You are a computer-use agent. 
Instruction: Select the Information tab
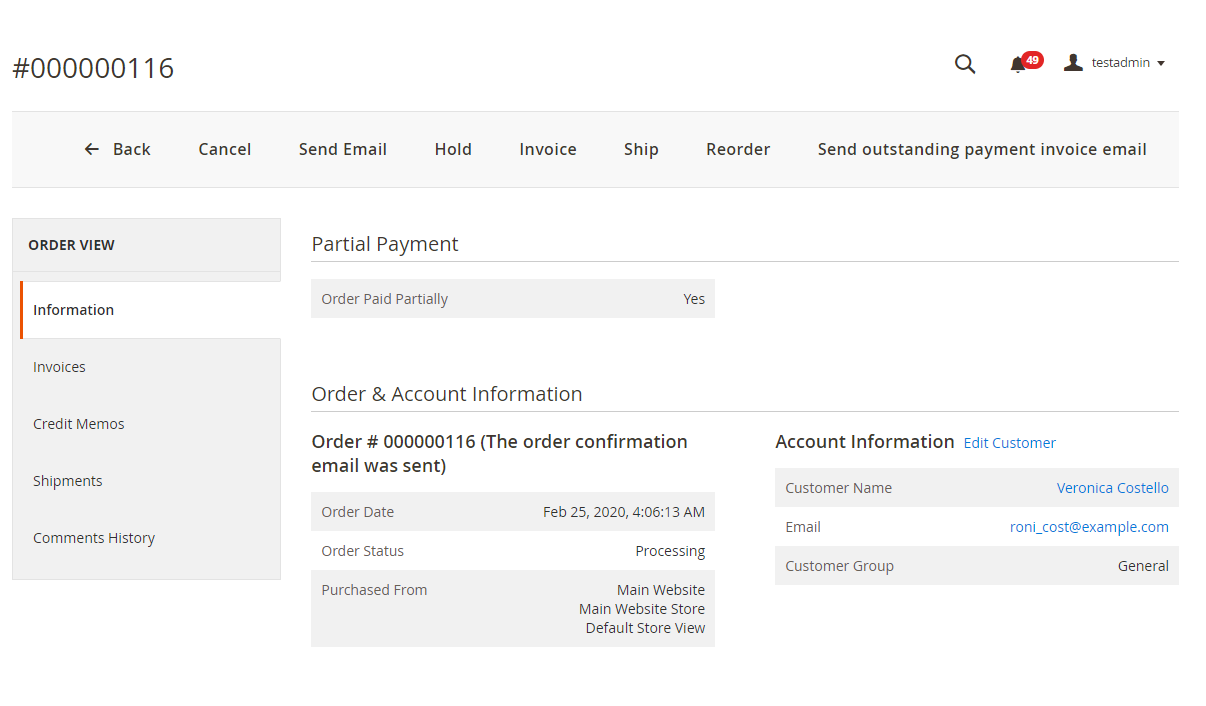point(73,310)
